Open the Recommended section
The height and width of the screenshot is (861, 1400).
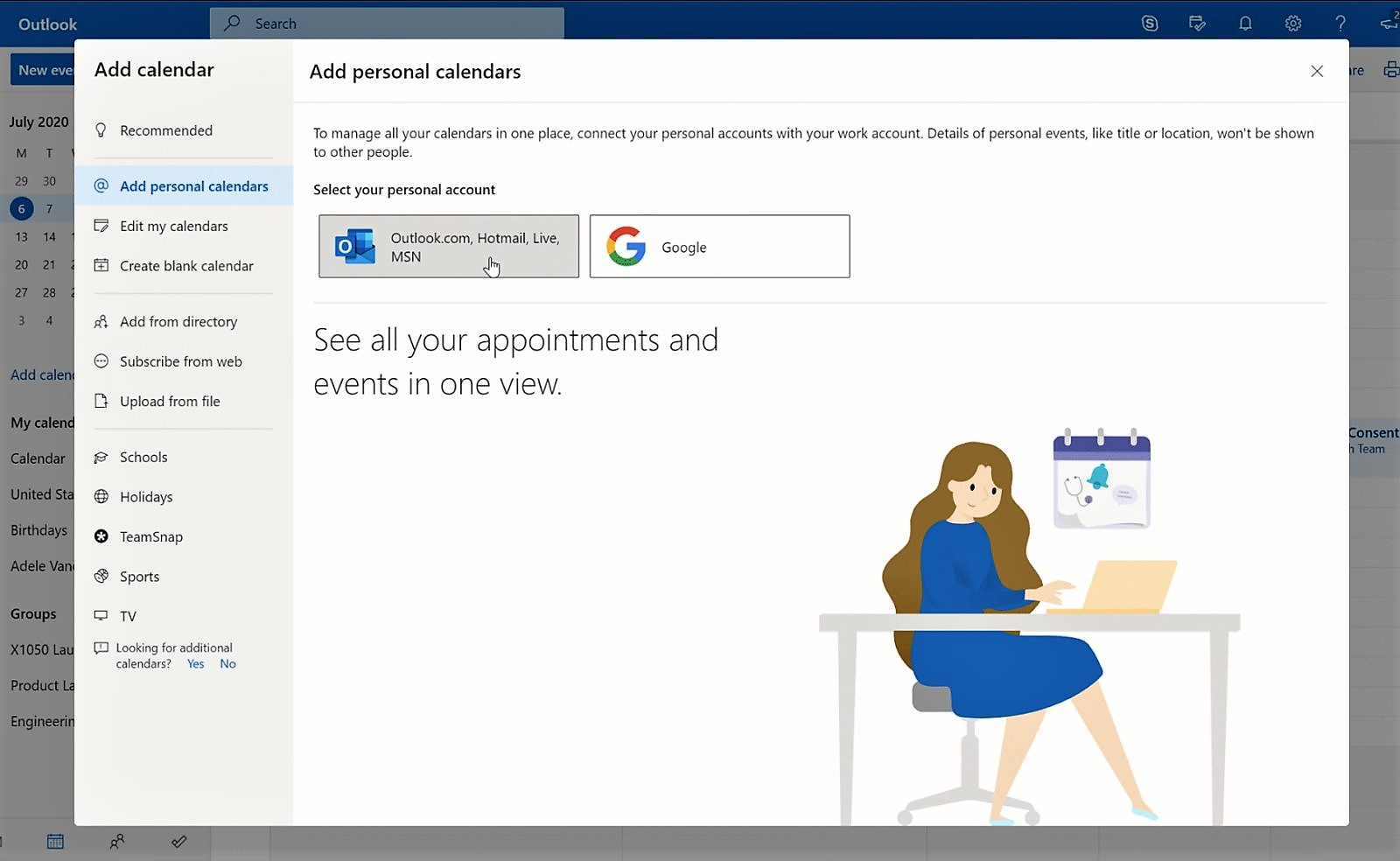click(165, 130)
